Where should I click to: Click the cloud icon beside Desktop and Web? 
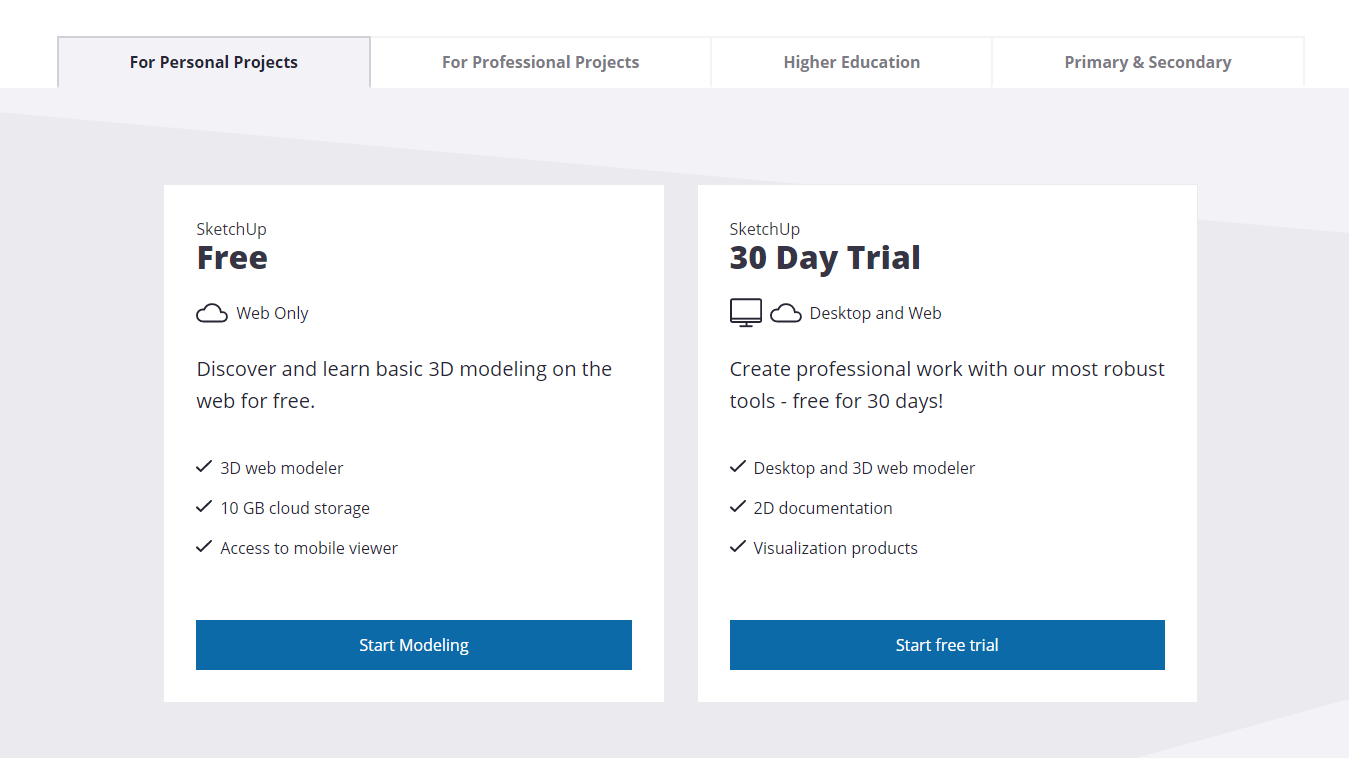[x=786, y=314]
